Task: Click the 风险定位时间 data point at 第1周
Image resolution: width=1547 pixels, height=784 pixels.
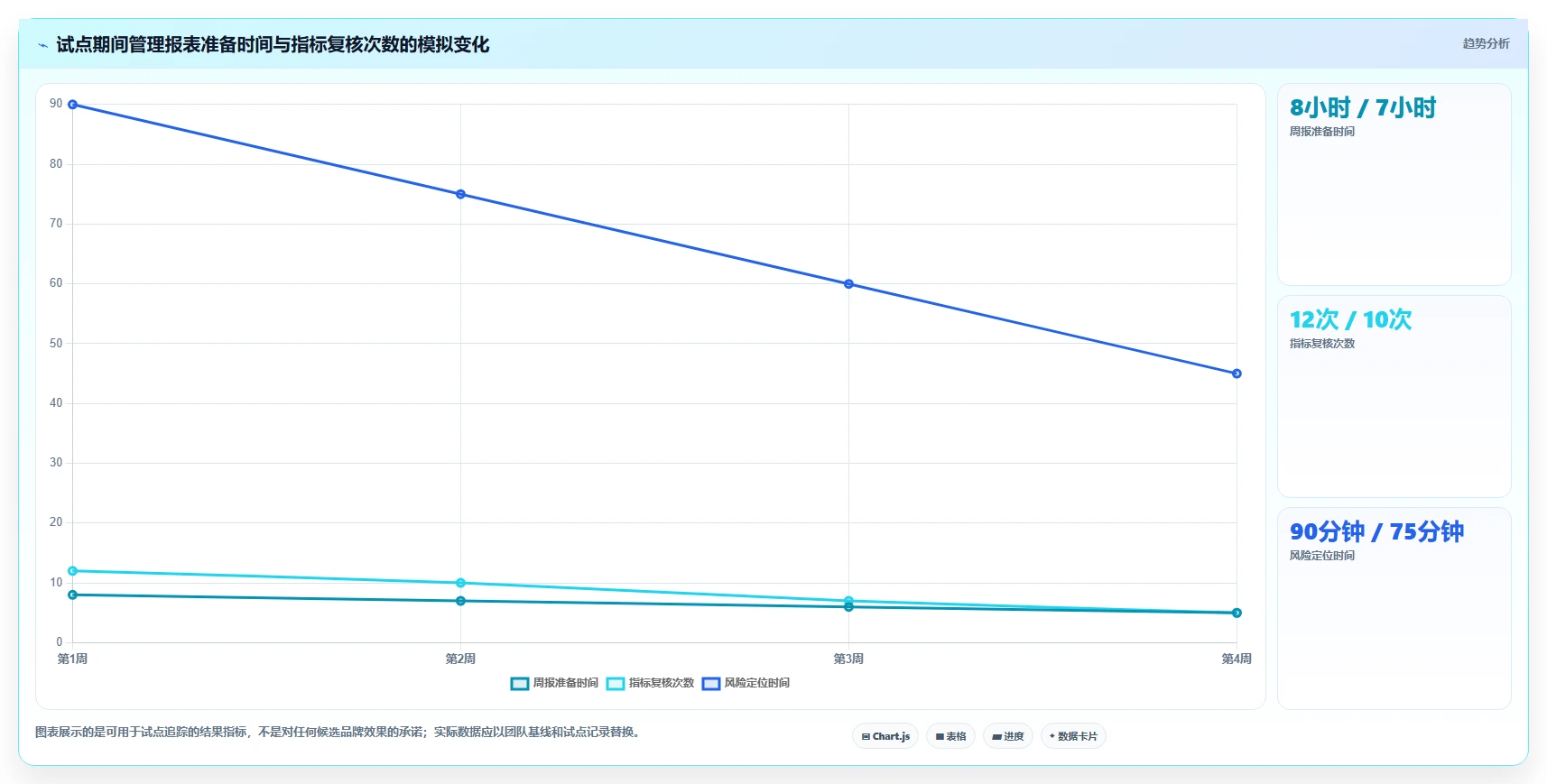Action: pos(72,105)
